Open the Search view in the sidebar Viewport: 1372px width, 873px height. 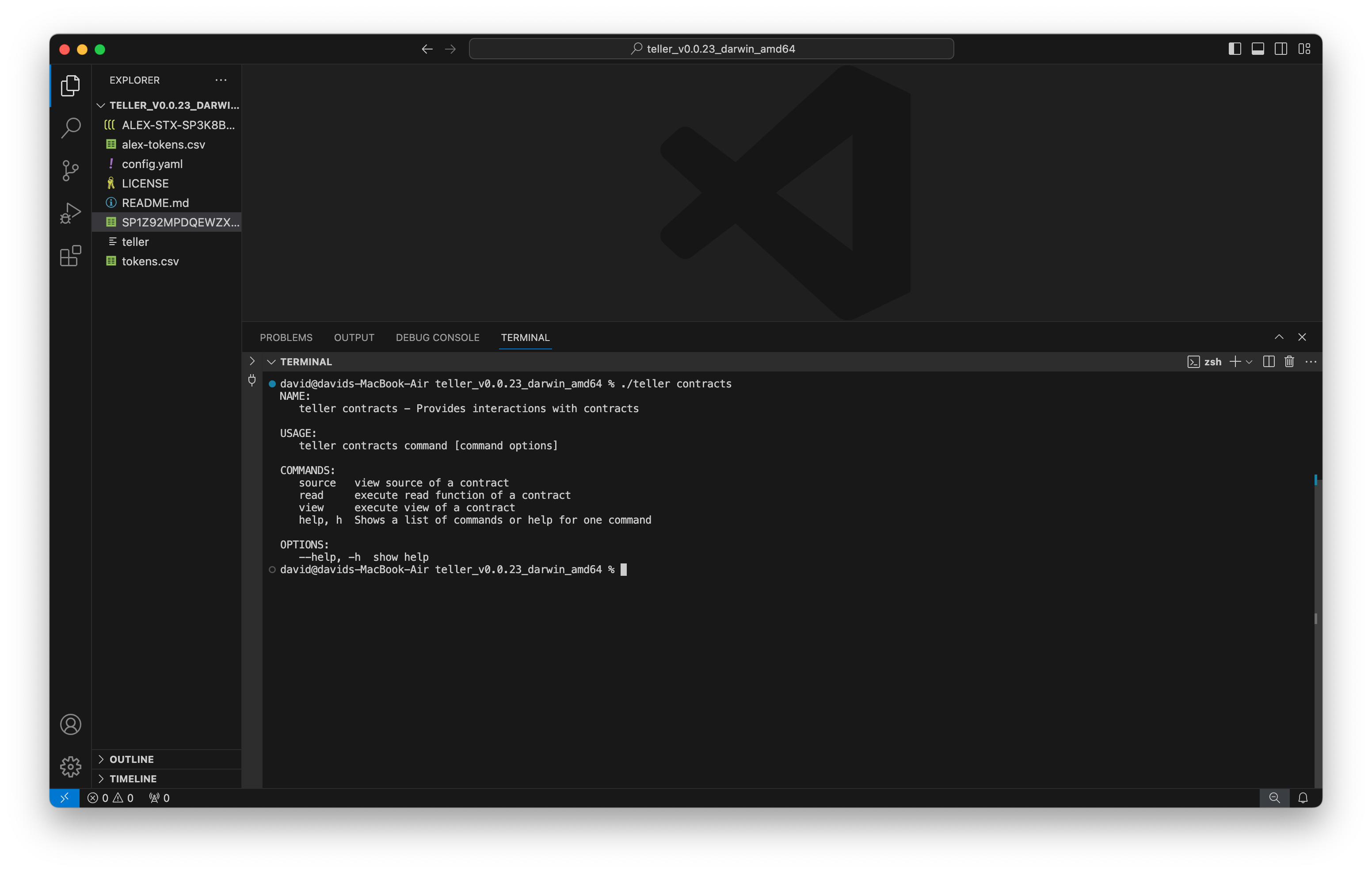70,128
